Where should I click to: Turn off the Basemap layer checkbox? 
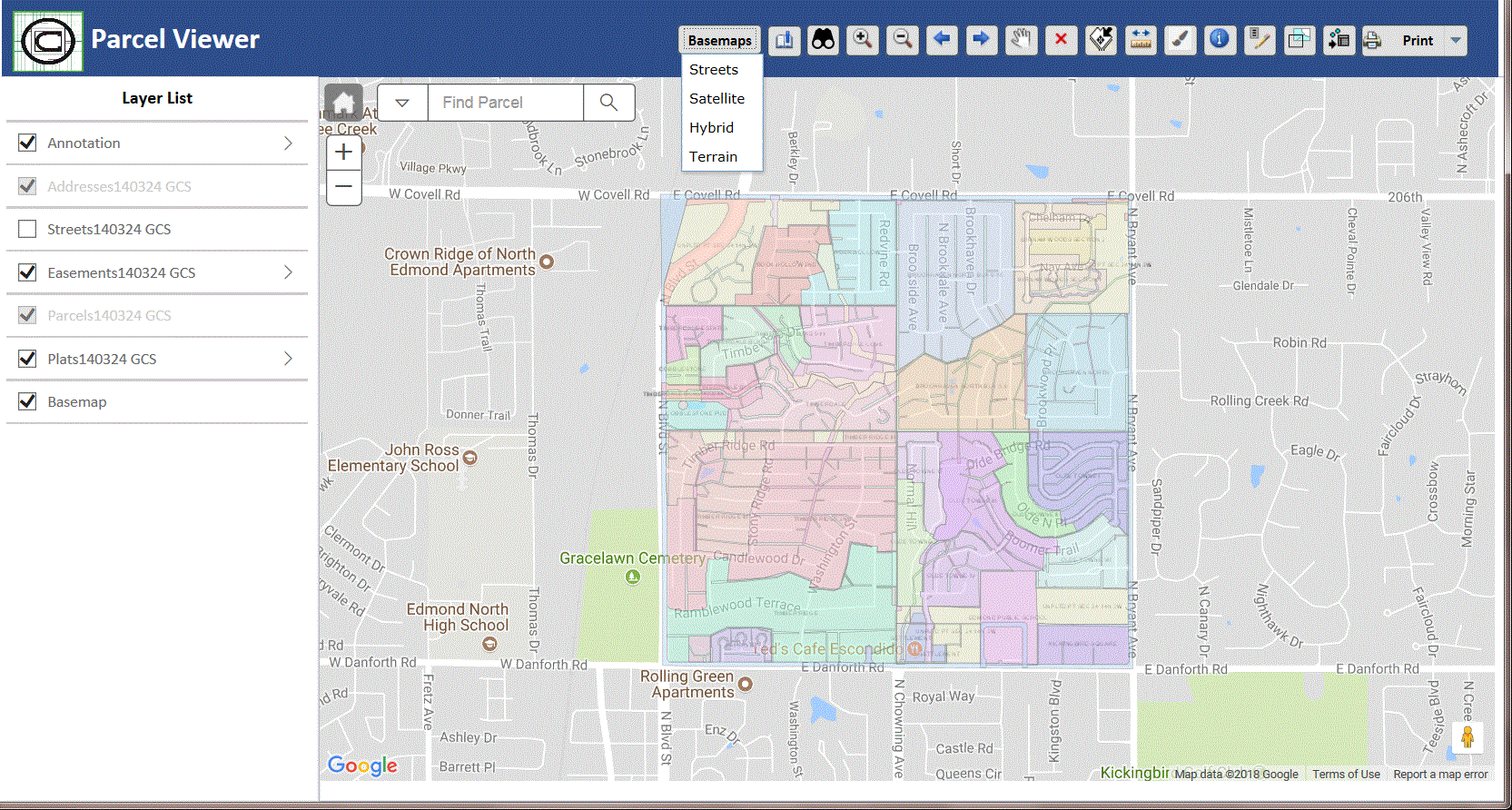point(27,401)
